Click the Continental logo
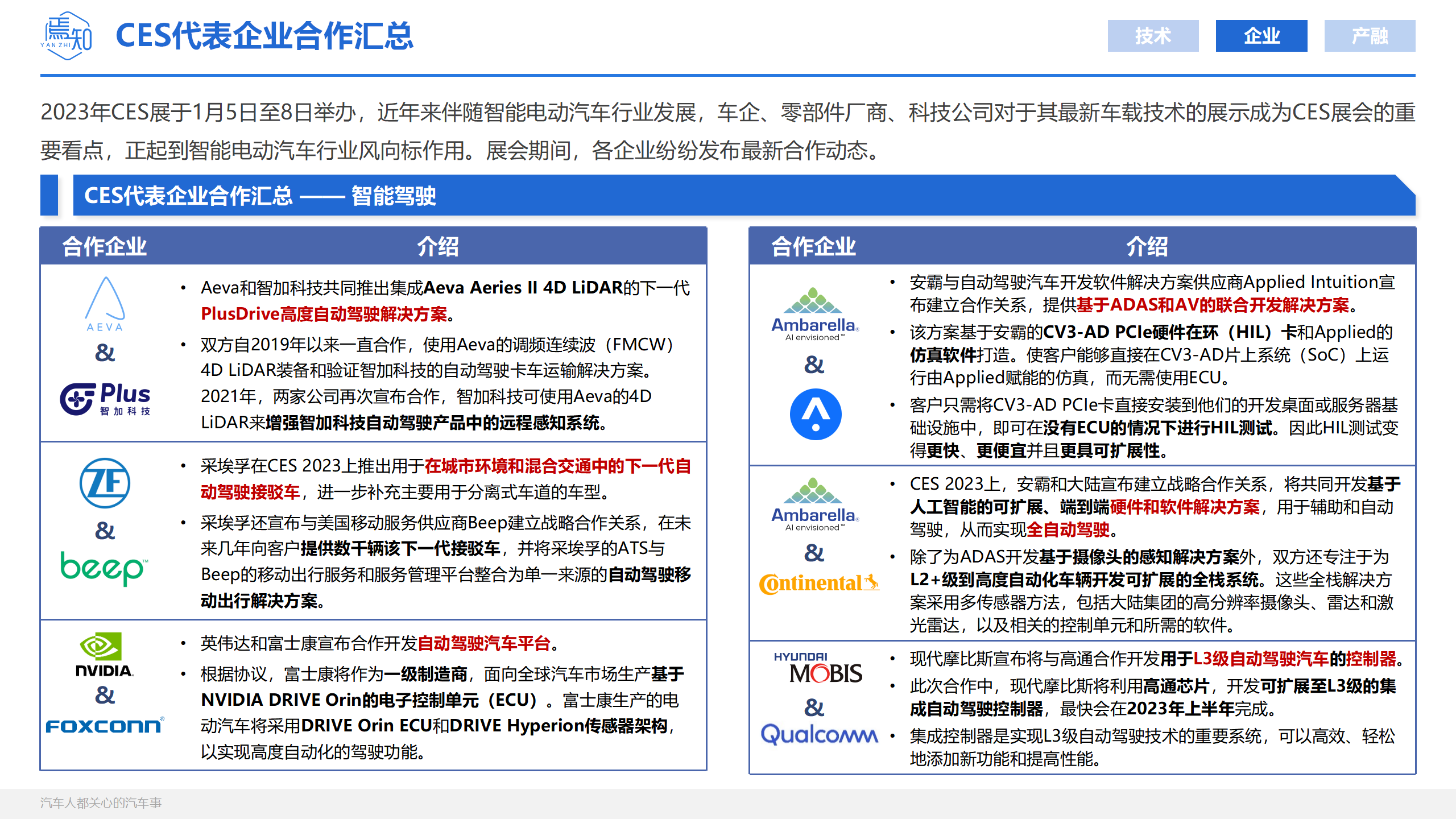The height and width of the screenshot is (819, 1456). [x=819, y=583]
